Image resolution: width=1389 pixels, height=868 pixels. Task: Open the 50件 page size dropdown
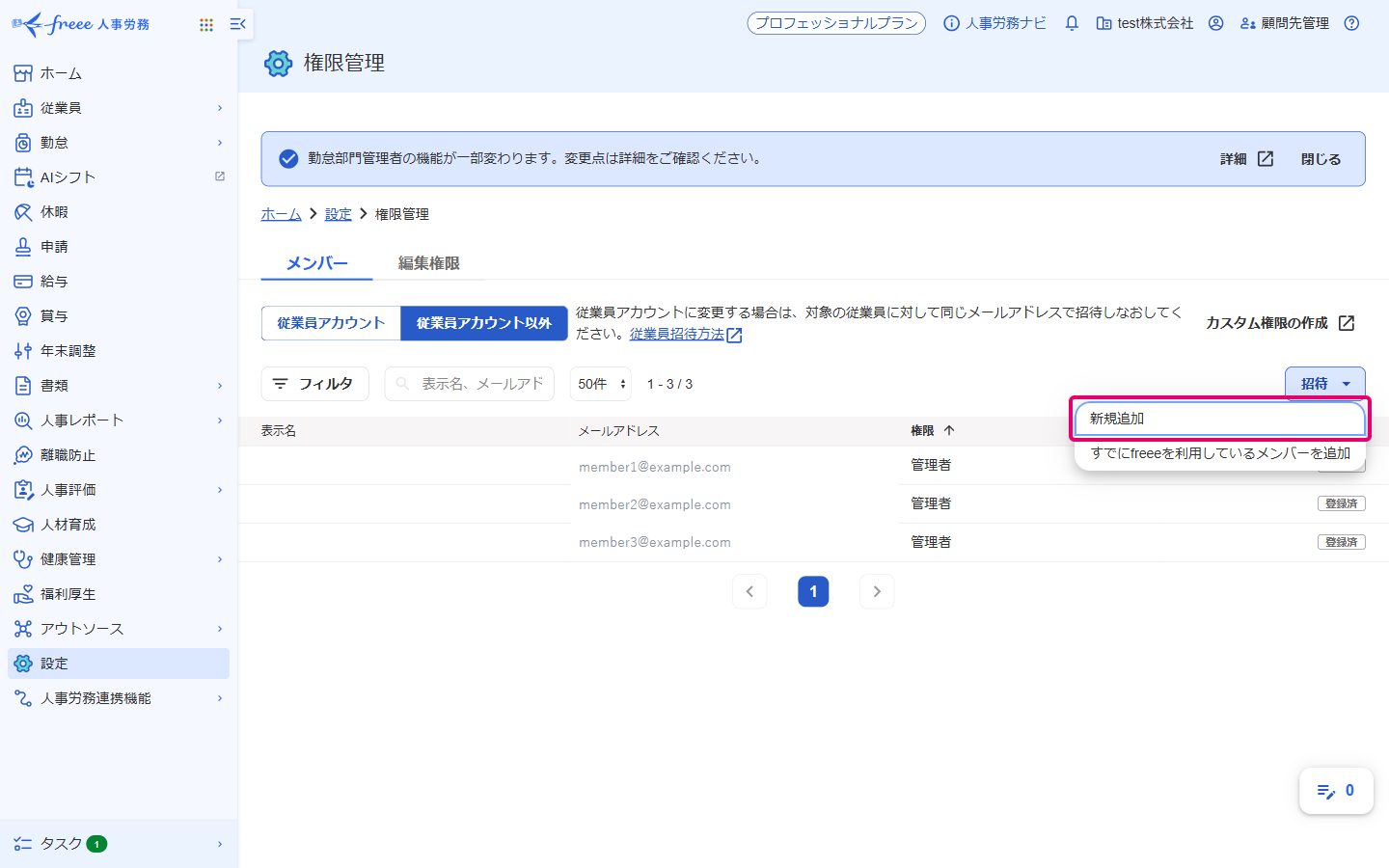point(601,384)
